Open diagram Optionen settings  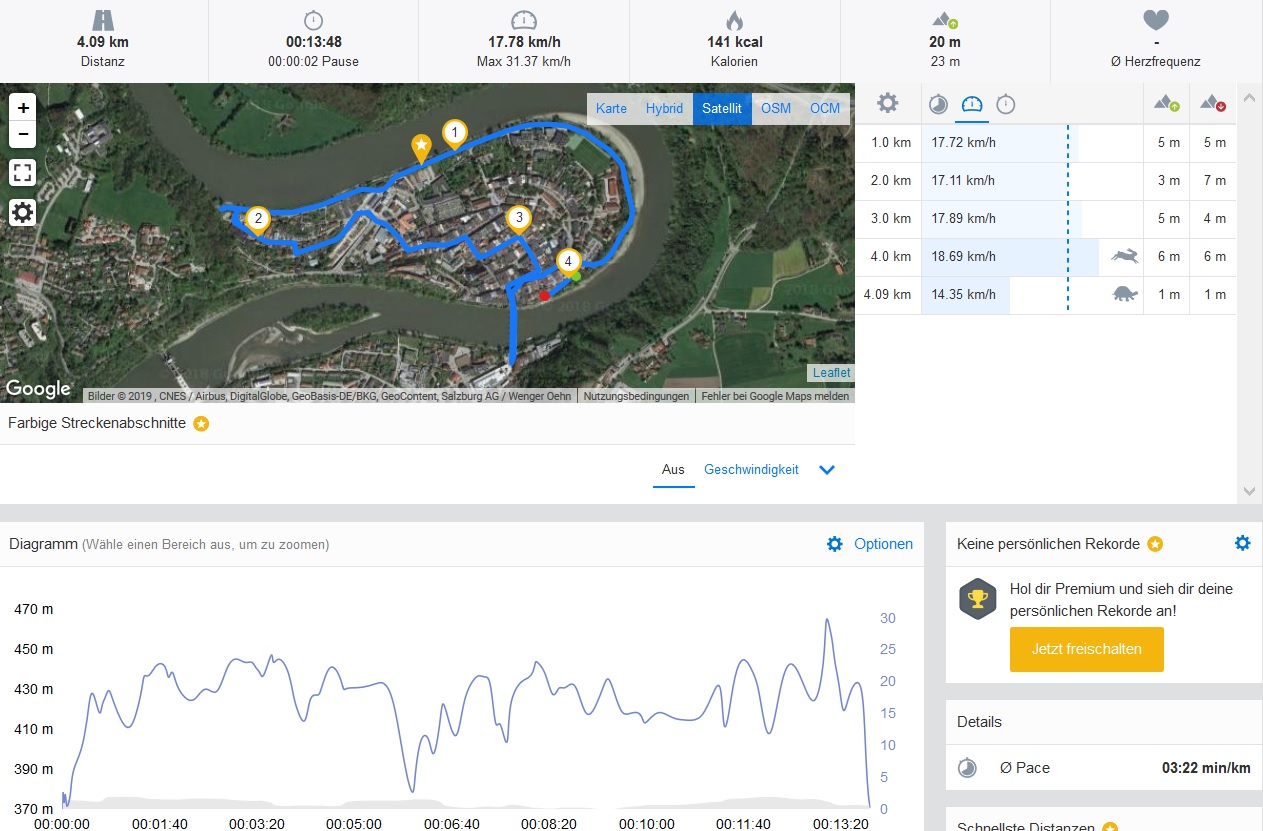pos(870,544)
